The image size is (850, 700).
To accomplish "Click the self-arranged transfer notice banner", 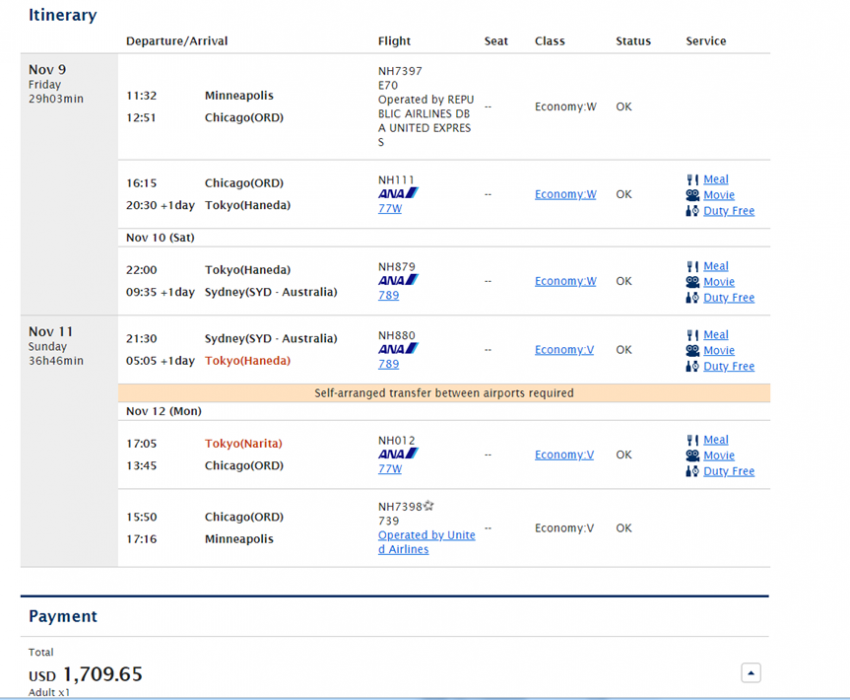I will 444,393.
